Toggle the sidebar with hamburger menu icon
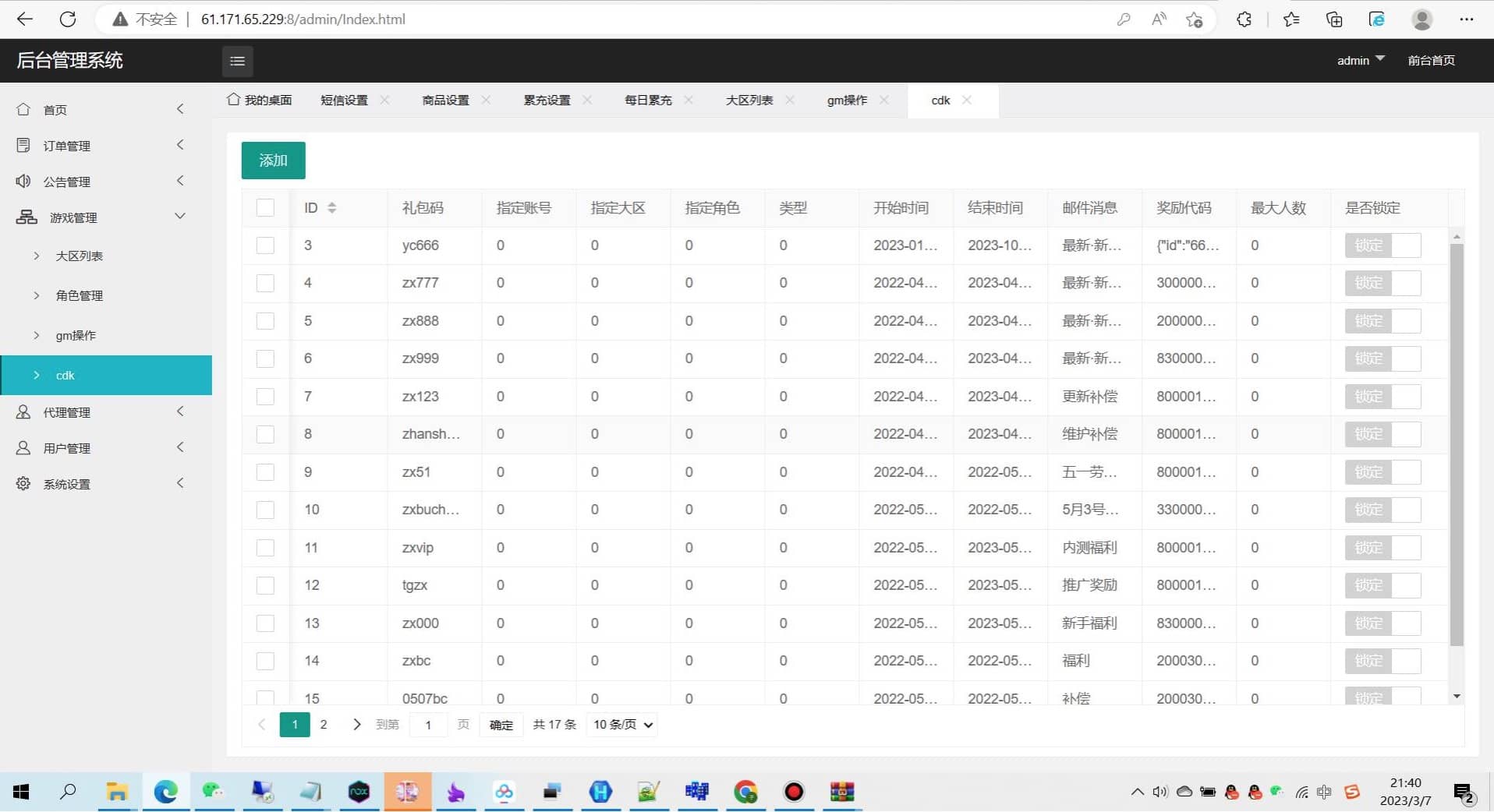 (237, 61)
